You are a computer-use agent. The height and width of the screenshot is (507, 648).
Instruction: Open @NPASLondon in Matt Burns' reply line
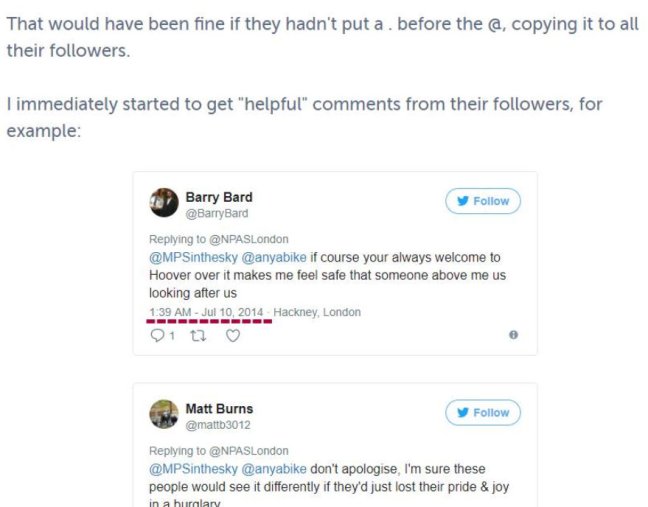pos(252,450)
